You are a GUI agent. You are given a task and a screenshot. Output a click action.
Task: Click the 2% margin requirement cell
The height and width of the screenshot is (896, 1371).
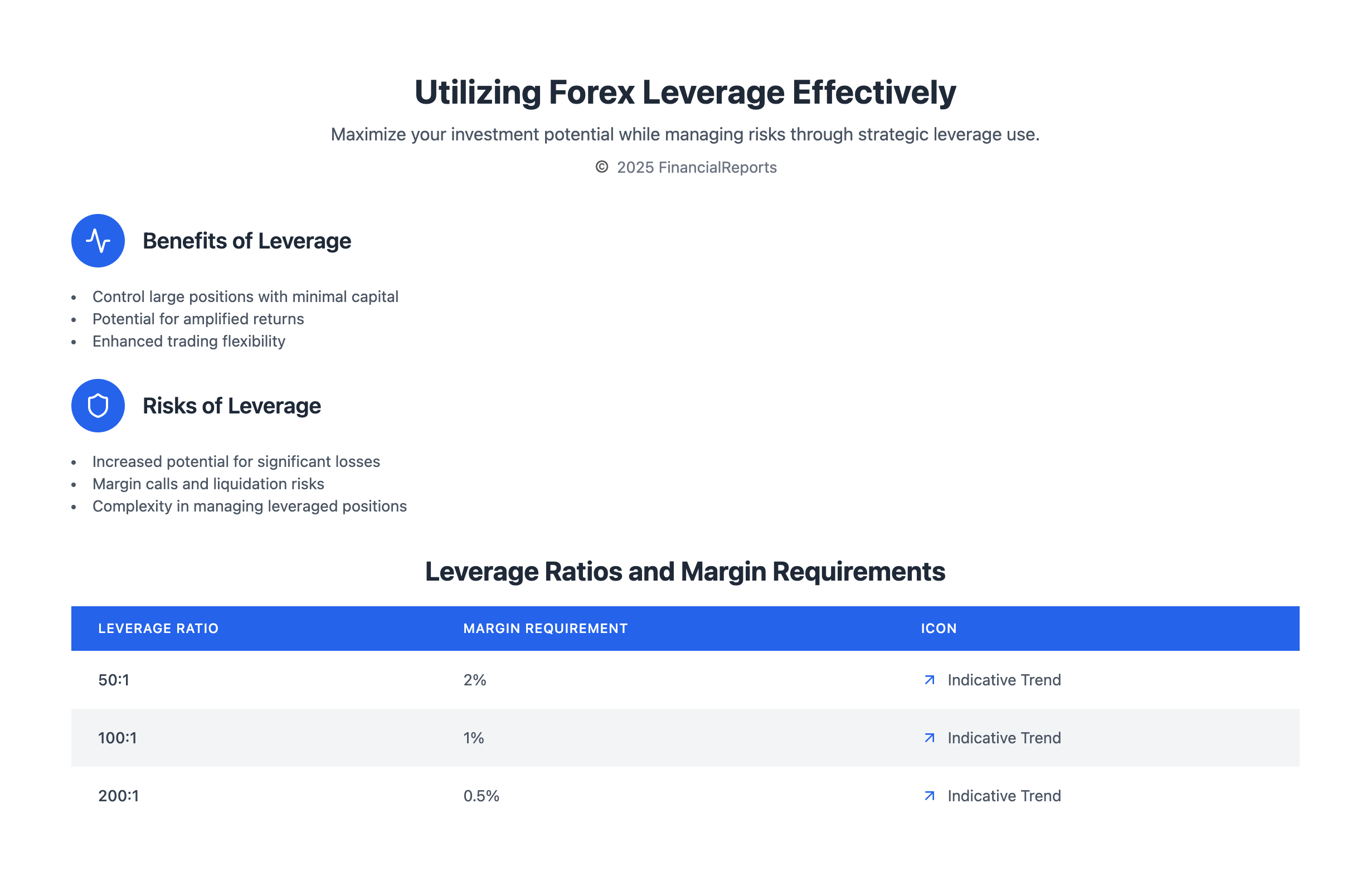(475, 680)
